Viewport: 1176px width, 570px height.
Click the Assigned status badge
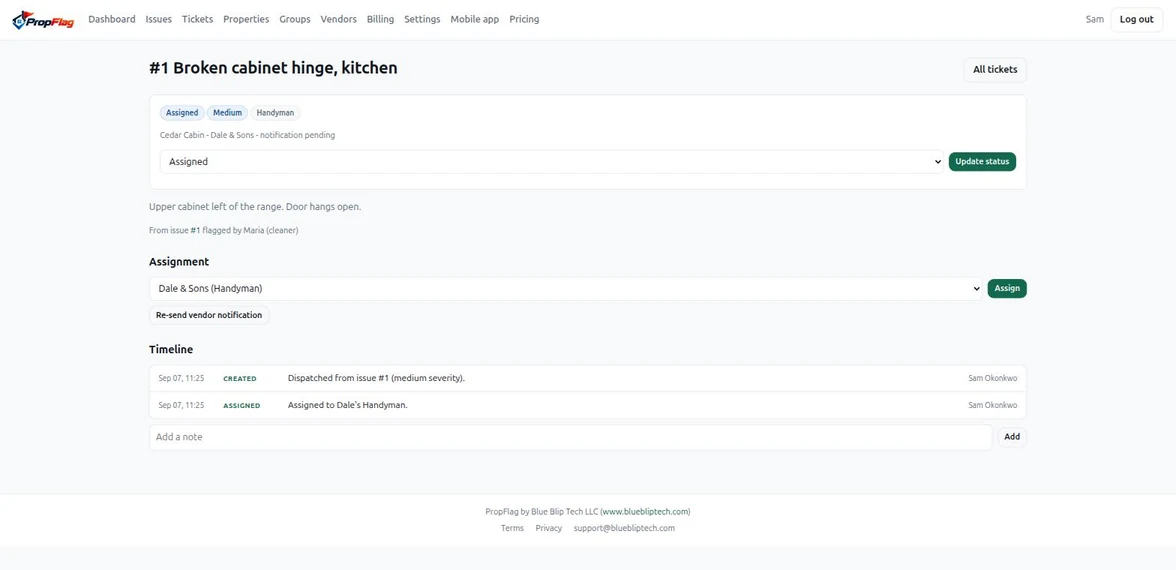pos(182,112)
